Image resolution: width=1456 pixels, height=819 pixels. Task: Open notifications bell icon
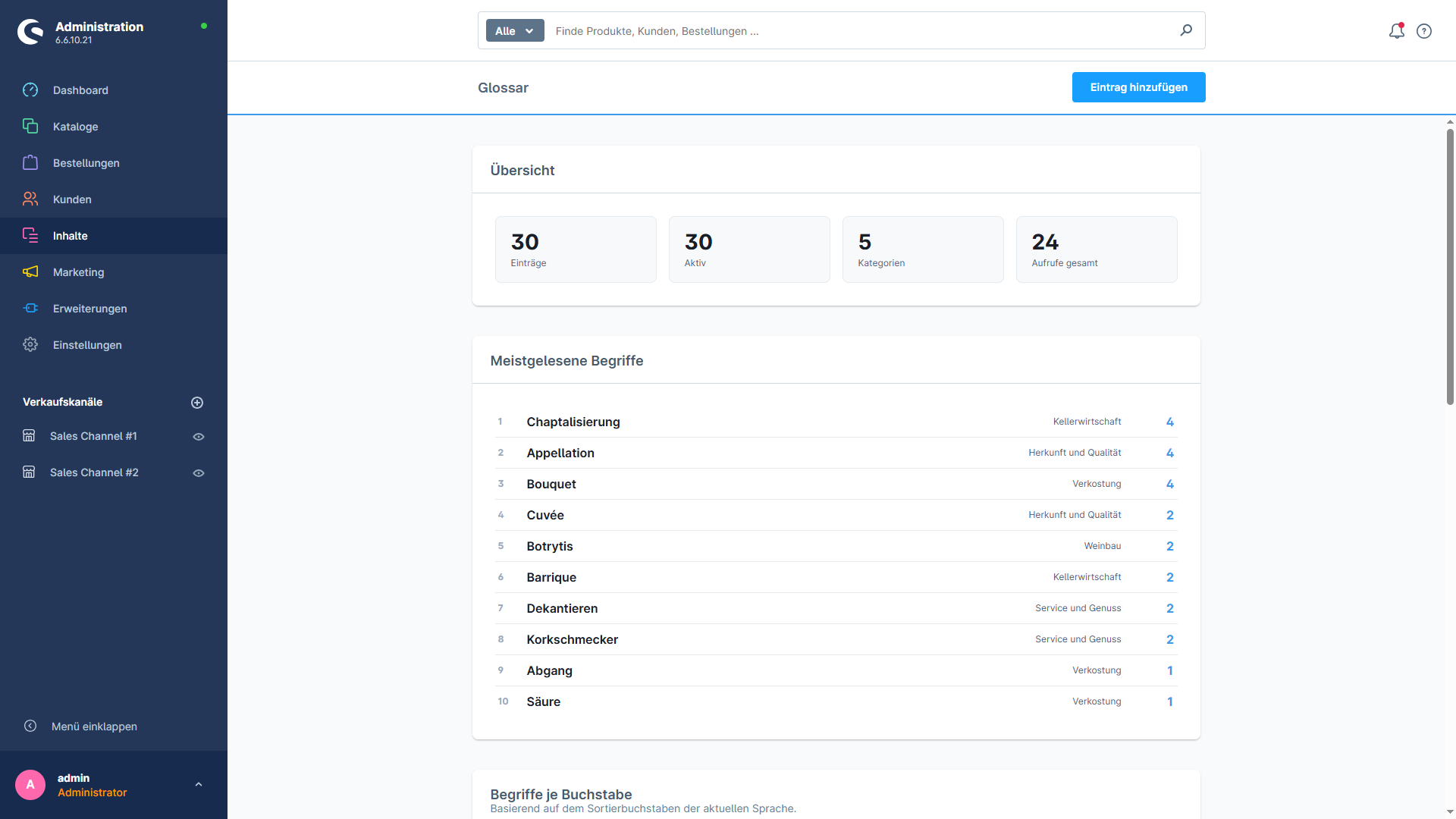pos(1396,31)
